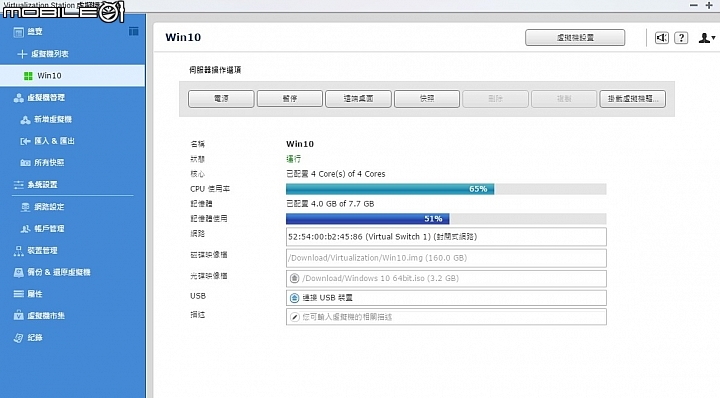Click the Win10 page title heading
This screenshot has width=720, height=398.
[183, 37]
